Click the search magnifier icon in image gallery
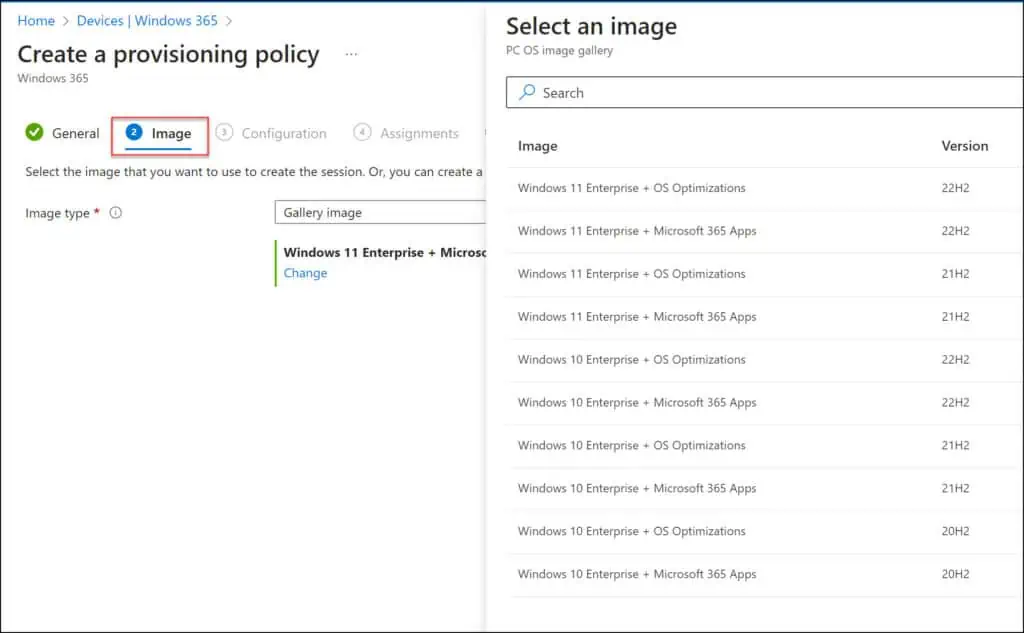Screen dimensions: 1024x633 click(527, 92)
